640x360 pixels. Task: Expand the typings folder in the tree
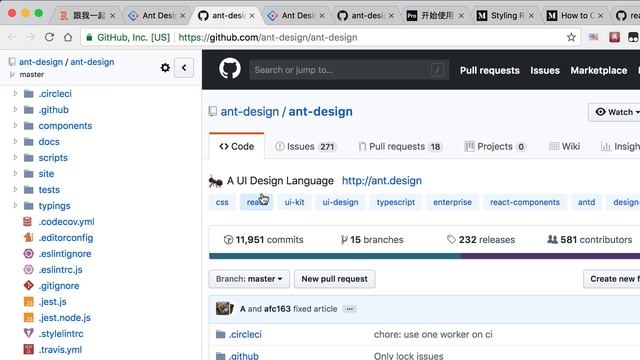tap(16, 205)
